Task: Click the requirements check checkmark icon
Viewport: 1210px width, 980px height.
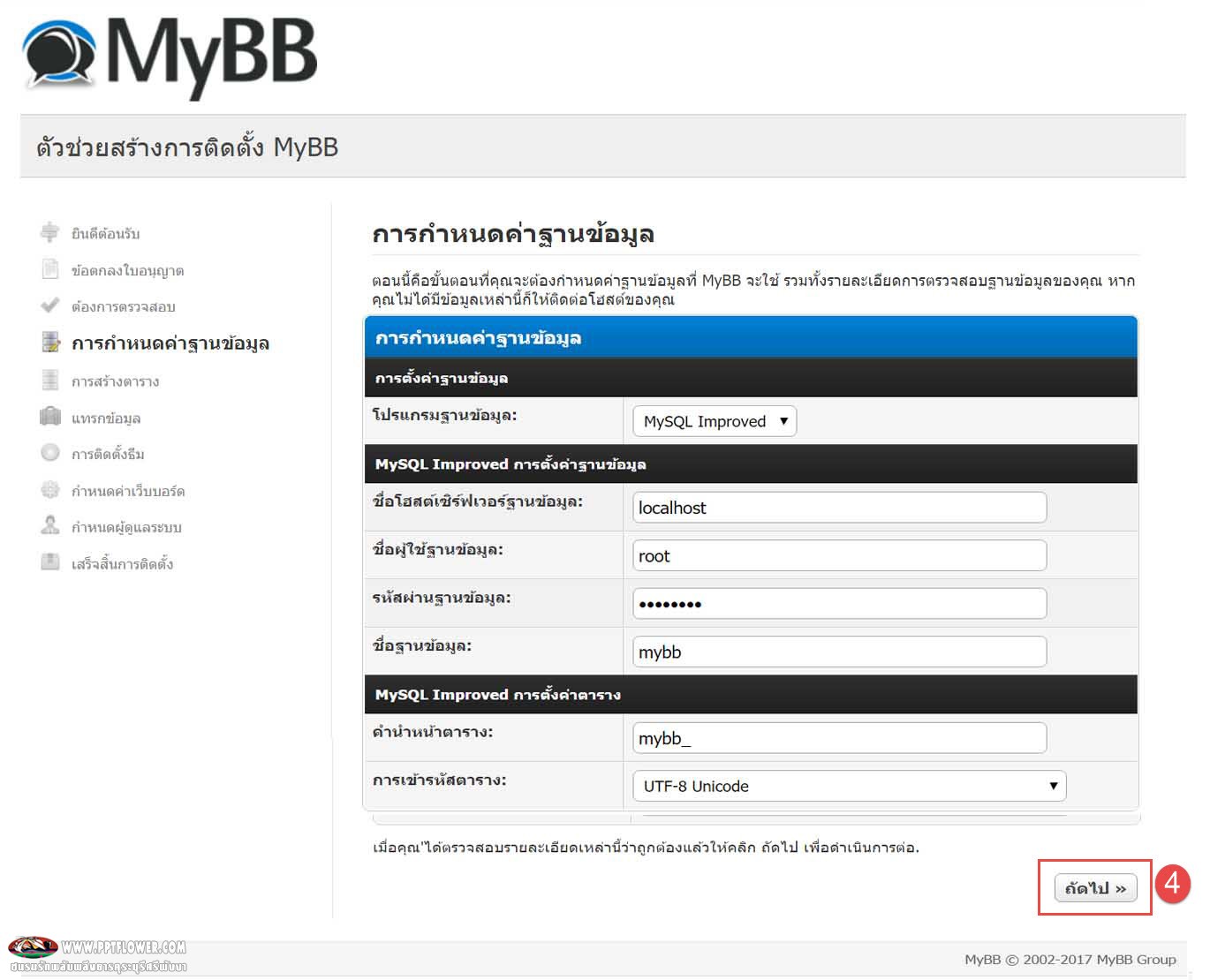Action: tap(50, 305)
